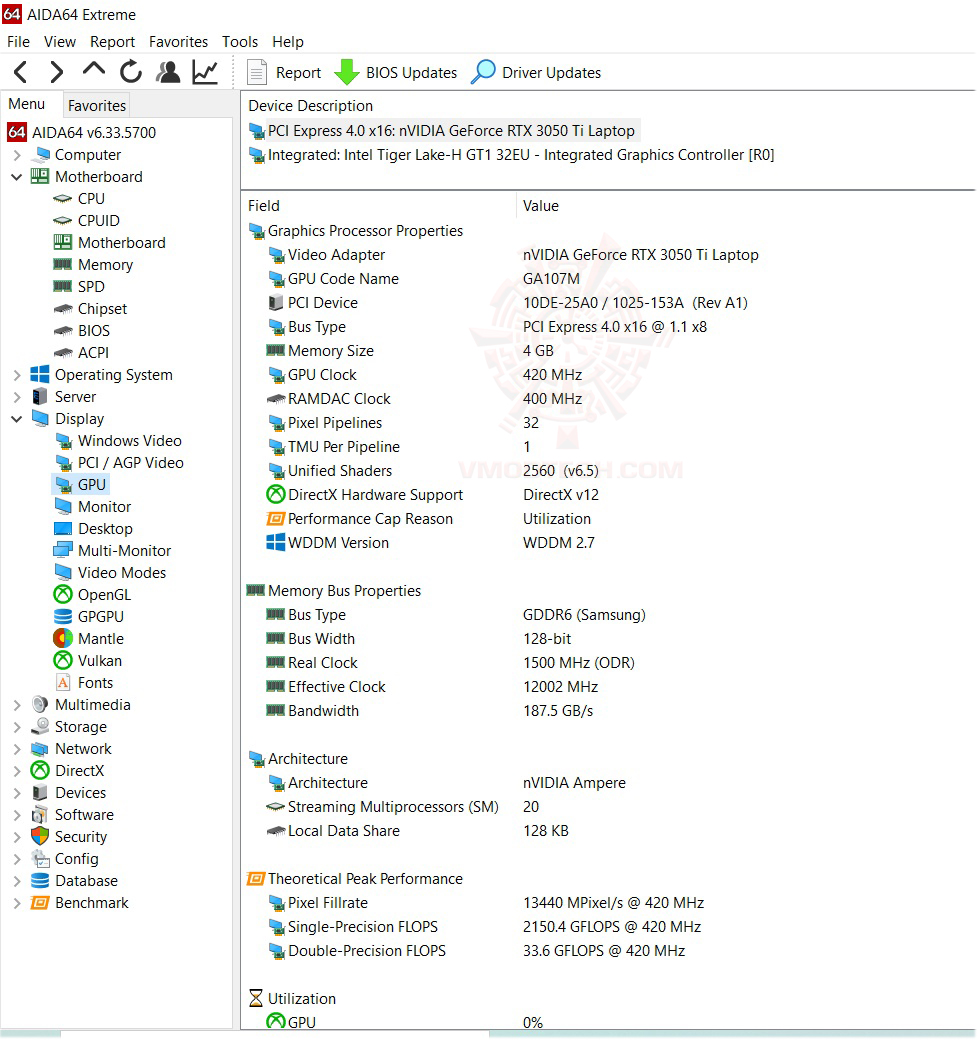Expand the Multimedia tree node
978x1040 pixels.
click(x=17, y=705)
